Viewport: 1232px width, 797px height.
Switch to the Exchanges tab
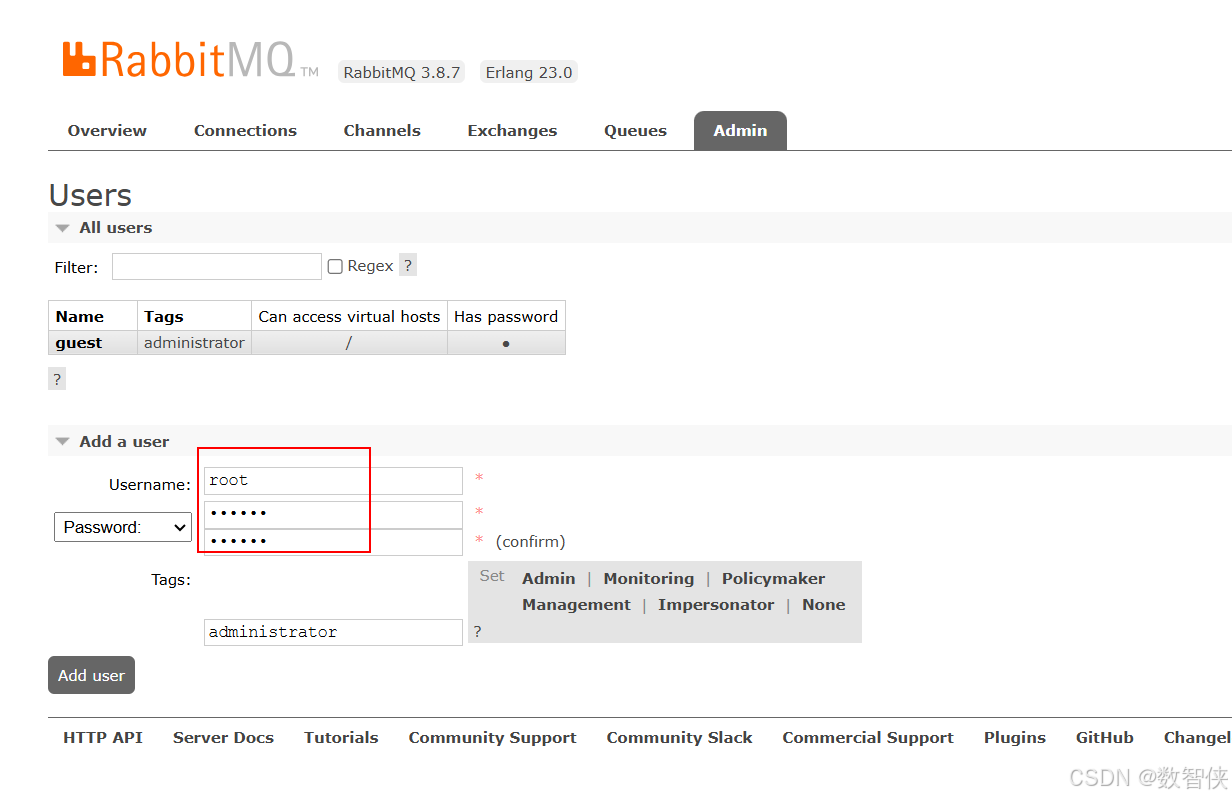pyautogui.click(x=512, y=130)
